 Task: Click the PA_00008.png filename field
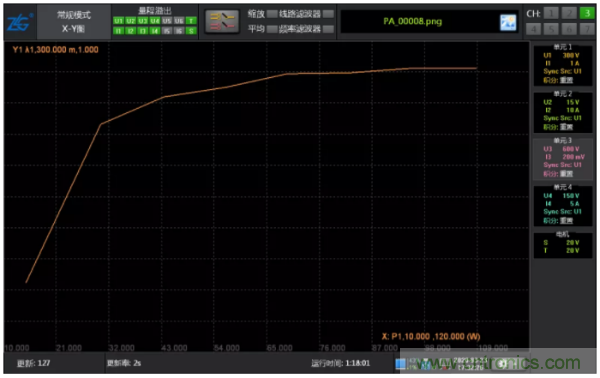(x=412, y=22)
